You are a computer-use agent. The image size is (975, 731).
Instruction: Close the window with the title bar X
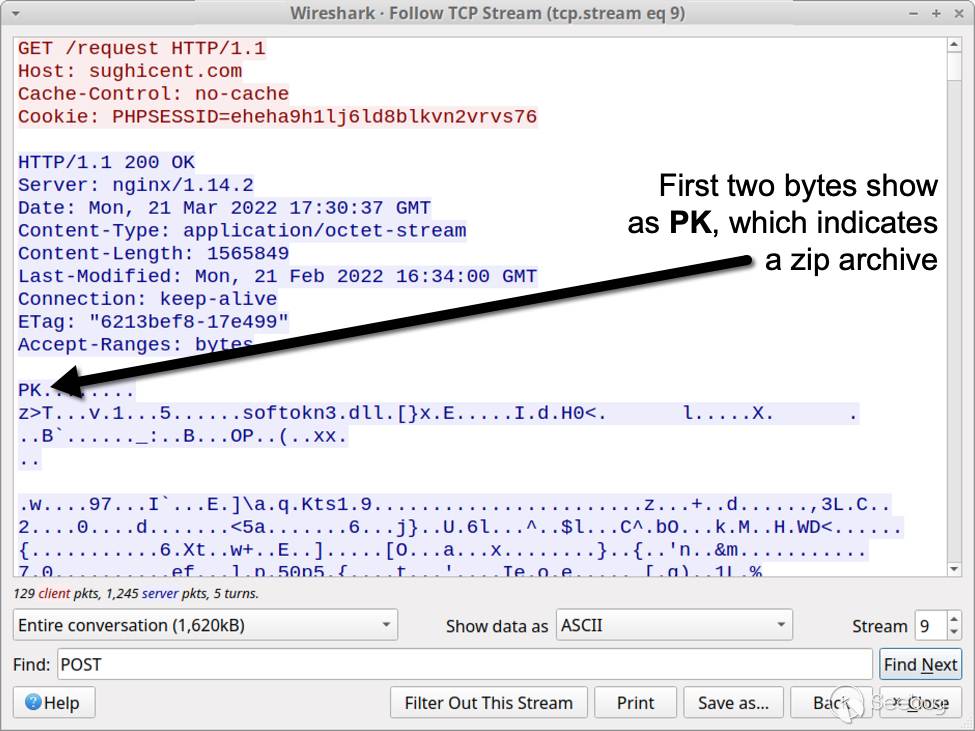pyautogui.click(x=956, y=13)
